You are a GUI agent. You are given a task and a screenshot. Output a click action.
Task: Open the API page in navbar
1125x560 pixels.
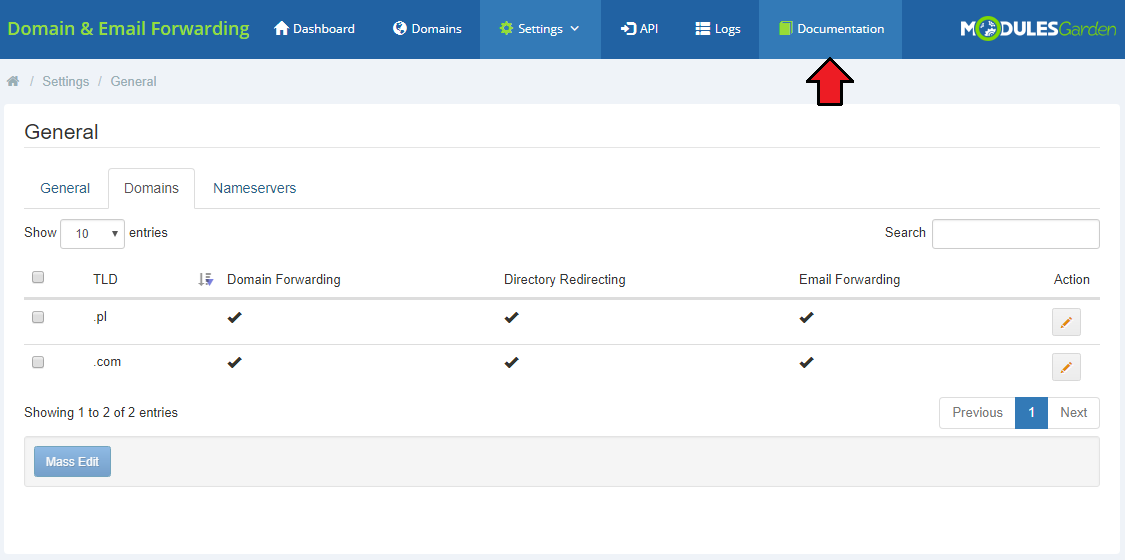pos(639,29)
